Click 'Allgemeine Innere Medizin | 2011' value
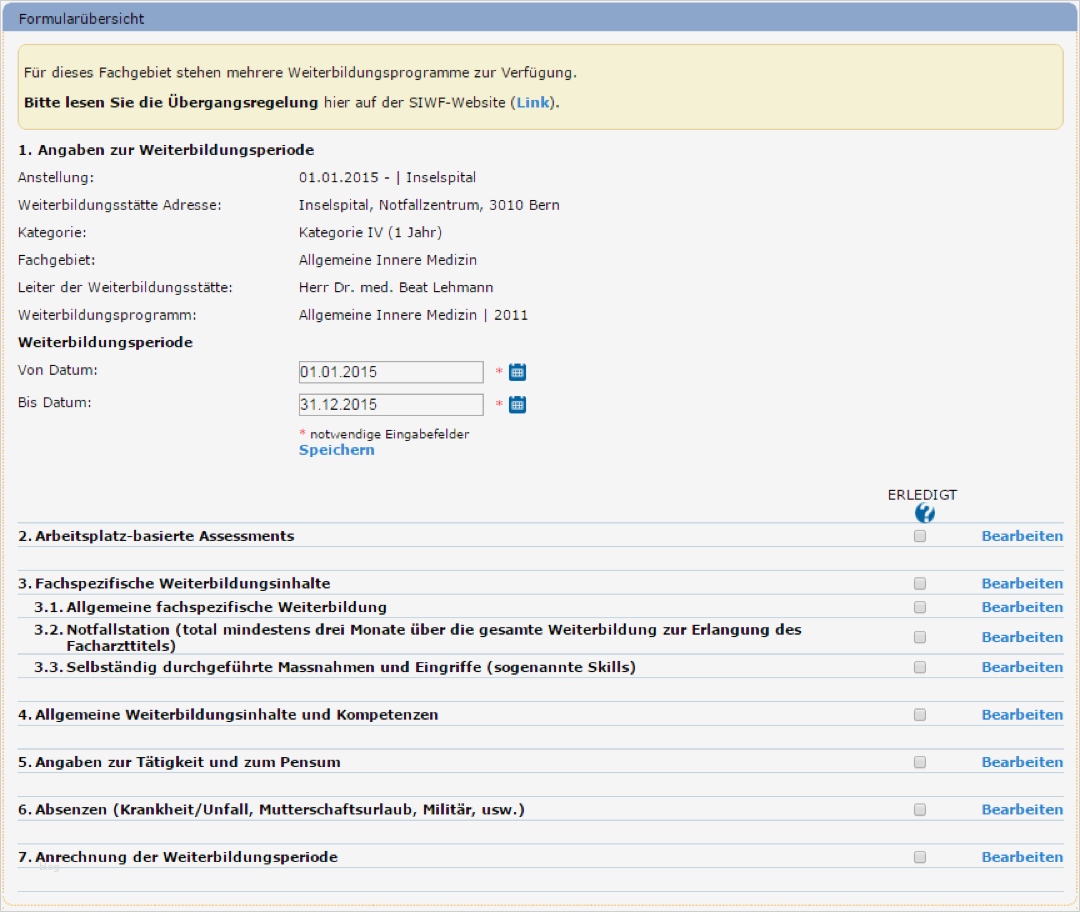Image resolution: width=1080 pixels, height=912 pixels. pos(413,315)
